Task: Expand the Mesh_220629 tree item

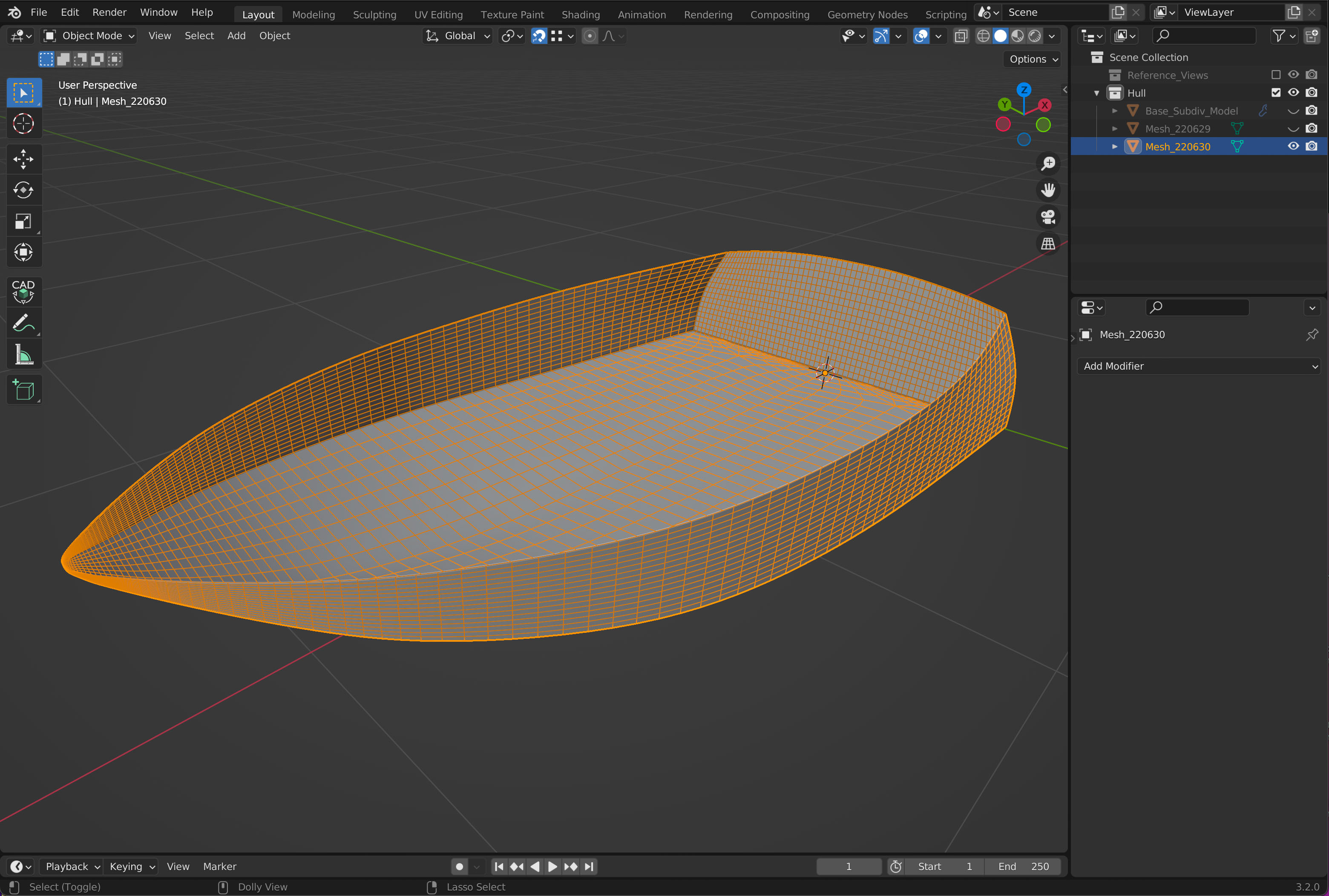Action: coord(1114,129)
